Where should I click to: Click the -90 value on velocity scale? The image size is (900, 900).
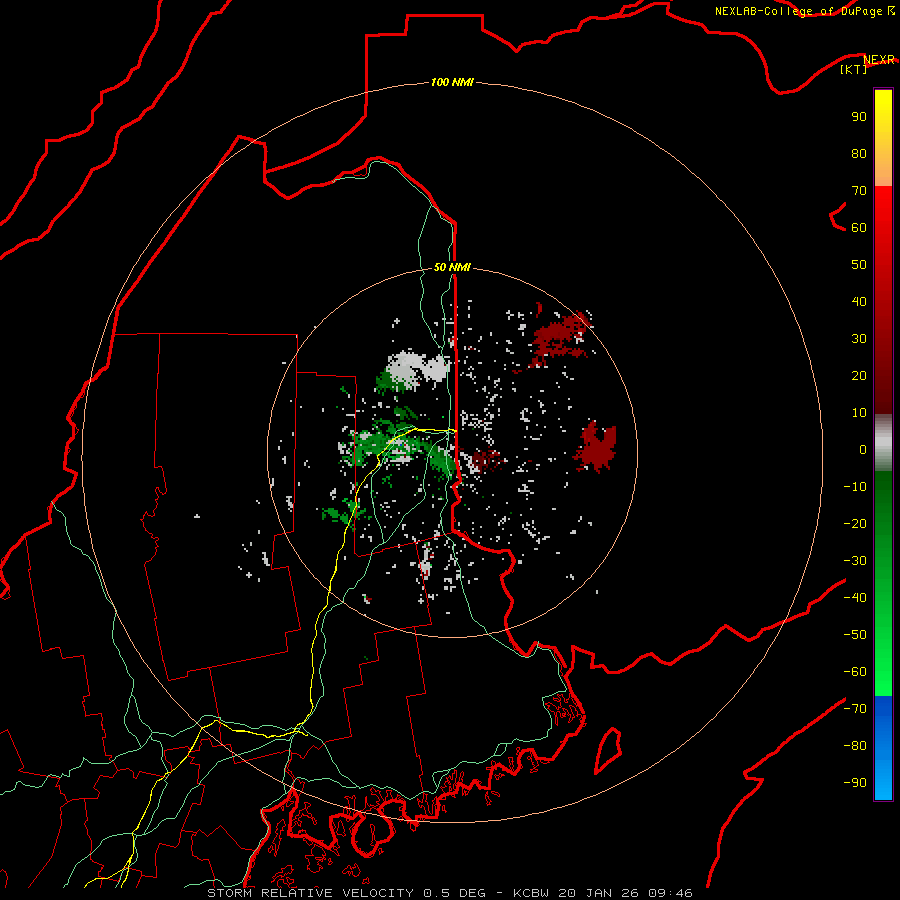point(855,782)
